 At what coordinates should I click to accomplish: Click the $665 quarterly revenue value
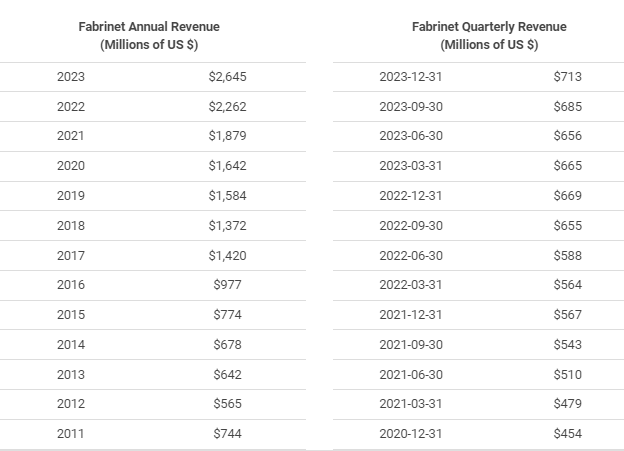click(568, 166)
